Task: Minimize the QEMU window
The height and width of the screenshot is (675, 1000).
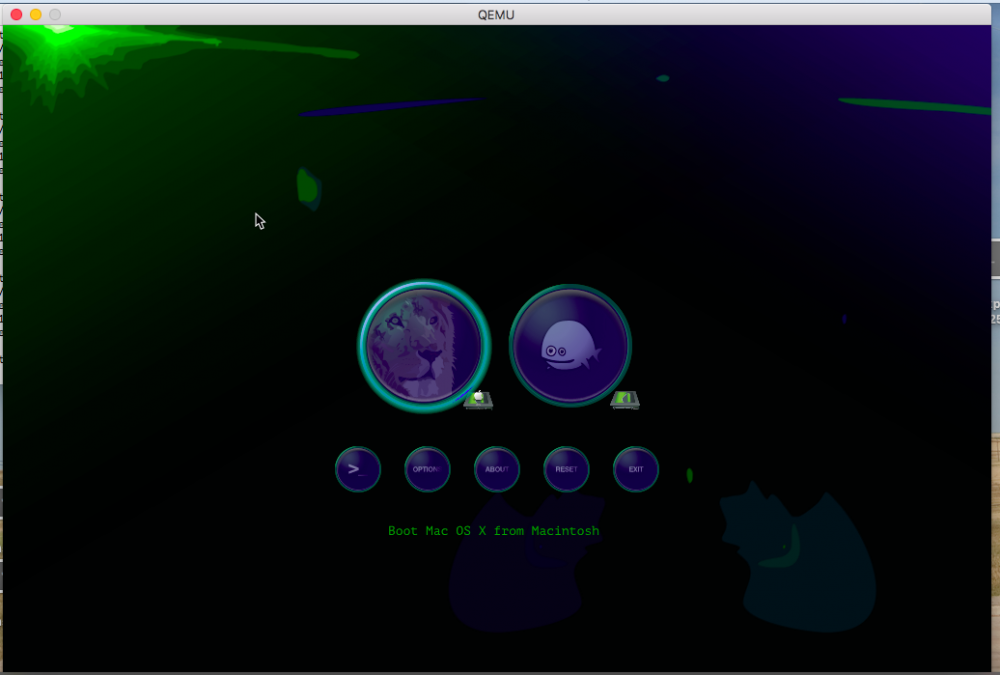Action: [x=36, y=14]
